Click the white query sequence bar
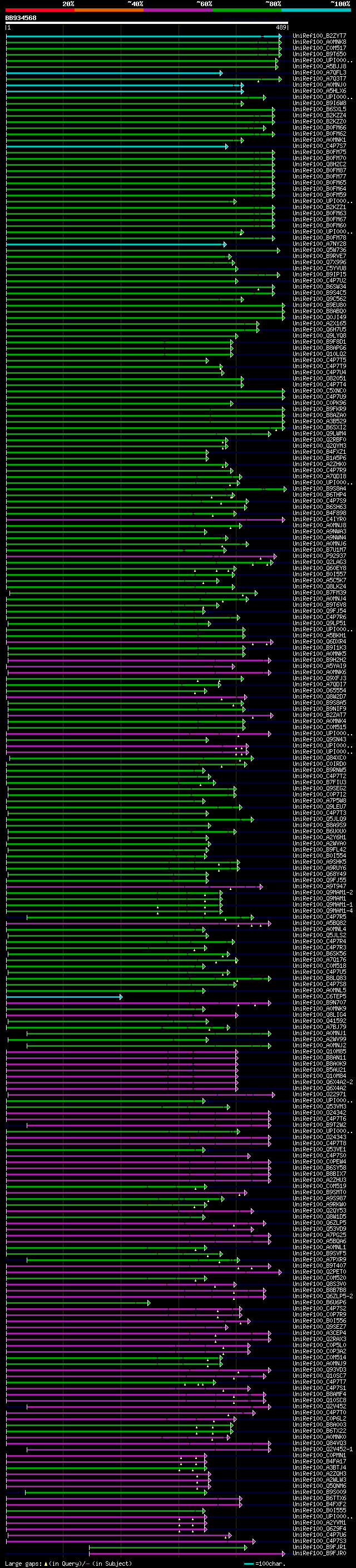Screen dimensions: 356x1568 pyautogui.click(x=147, y=22)
